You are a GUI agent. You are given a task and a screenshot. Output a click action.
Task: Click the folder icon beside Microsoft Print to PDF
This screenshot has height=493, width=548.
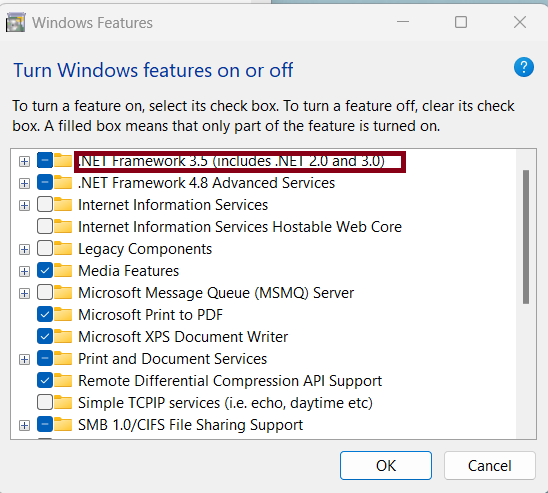click(63, 314)
